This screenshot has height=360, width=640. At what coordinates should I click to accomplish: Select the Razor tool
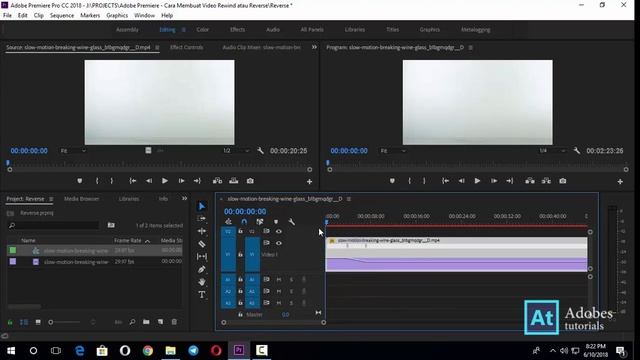pyautogui.click(x=202, y=244)
